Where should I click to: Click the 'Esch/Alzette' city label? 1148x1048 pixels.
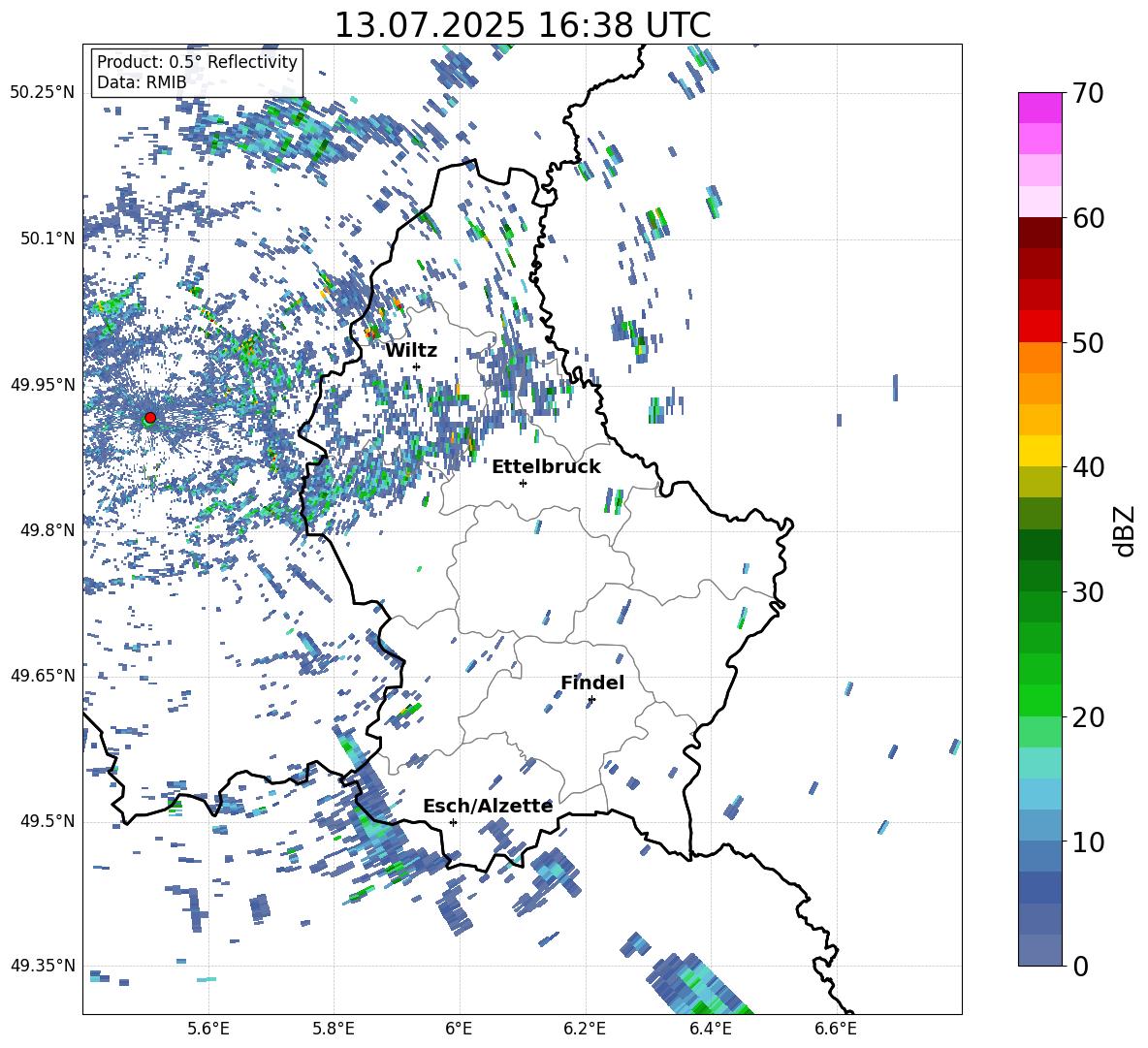coord(488,806)
